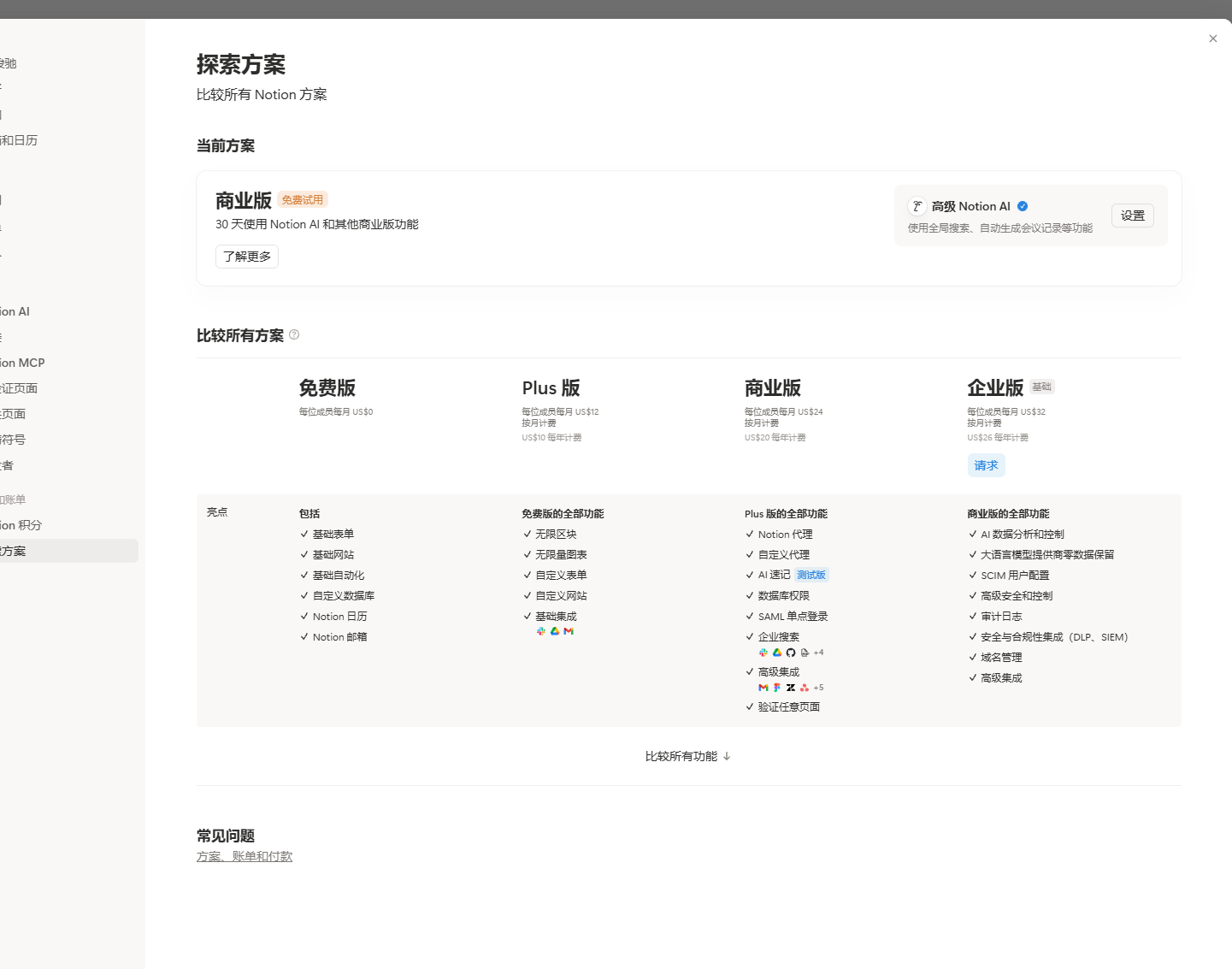Click the GitHub icon under 企业搜索
Viewport: 1232px width, 969px height.
coord(791,653)
